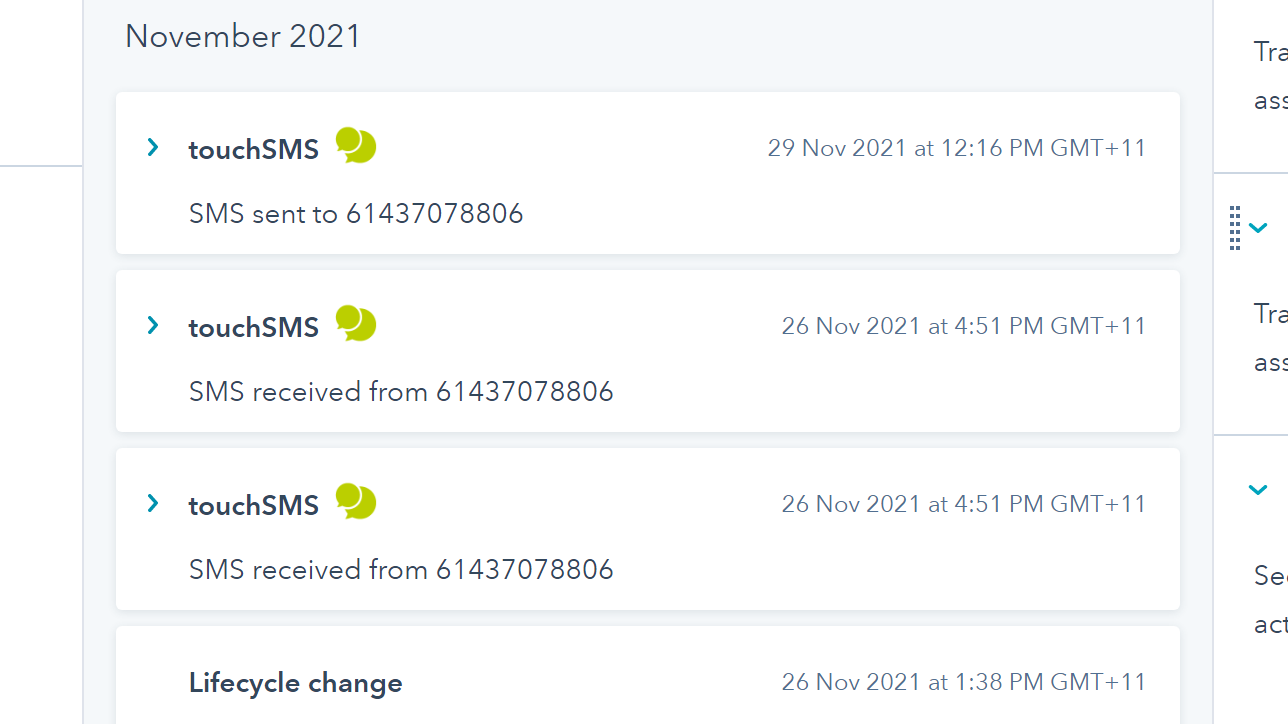Click the phone number in the first received SMS
The width and height of the screenshot is (1288, 724).
pos(524,391)
